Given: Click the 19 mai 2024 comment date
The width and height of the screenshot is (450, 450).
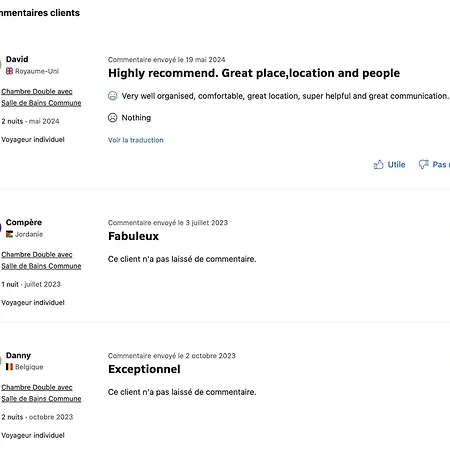Looking at the screenshot, I should 205,60.
